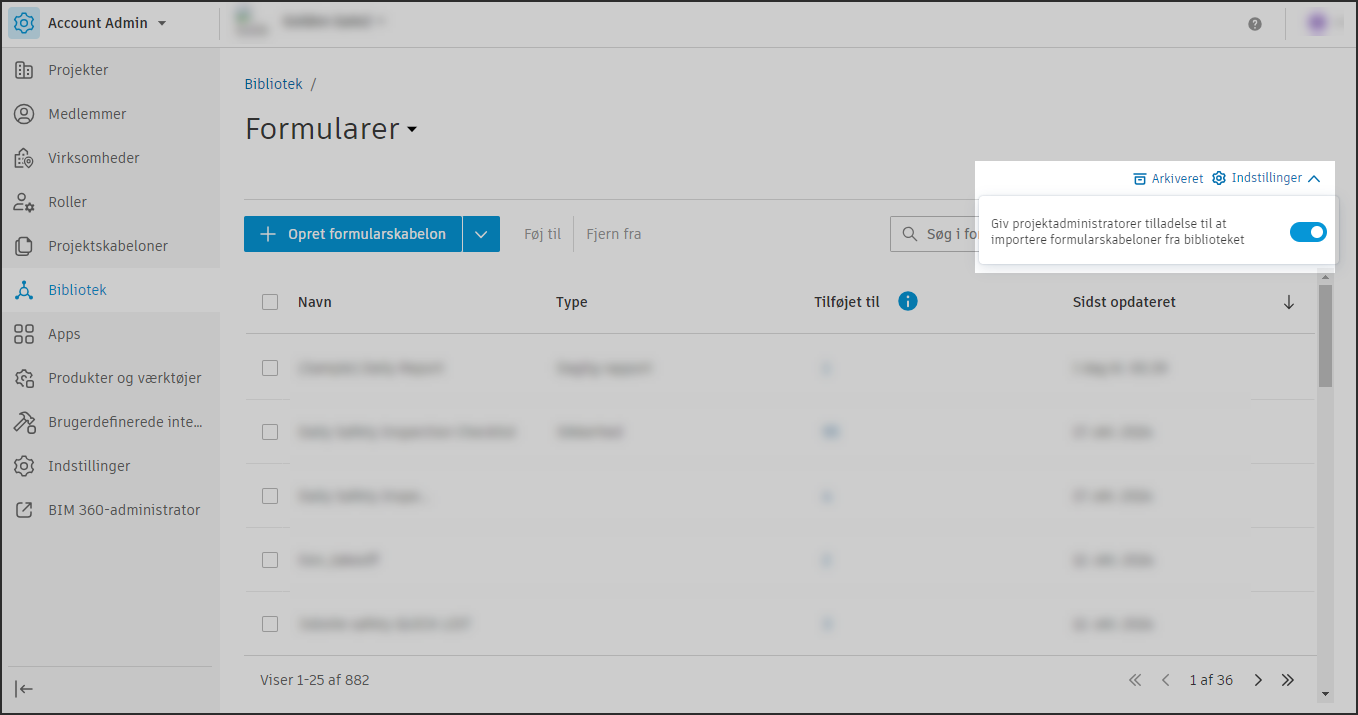Click the help question mark icon
1358x715 pixels.
click(1255, 24)
